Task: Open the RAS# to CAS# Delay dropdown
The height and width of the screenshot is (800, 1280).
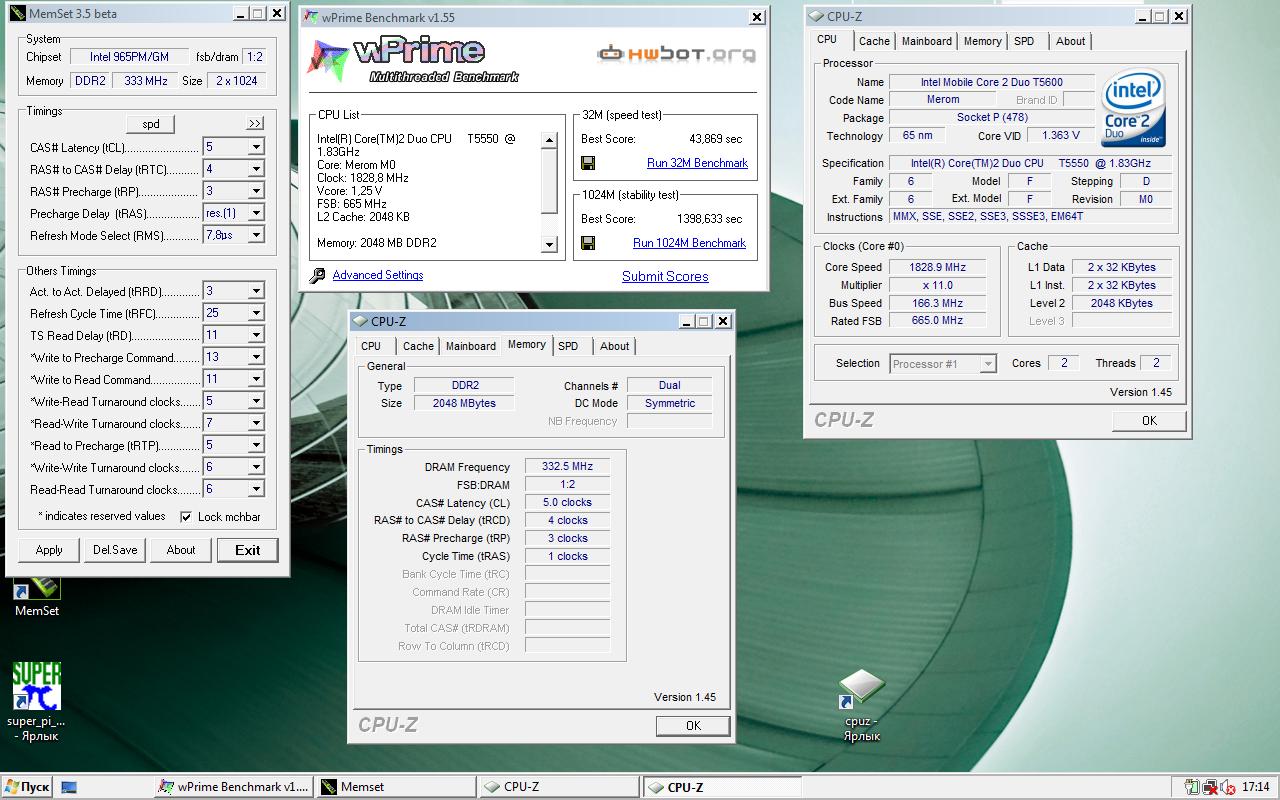Action: coord(256,169)
